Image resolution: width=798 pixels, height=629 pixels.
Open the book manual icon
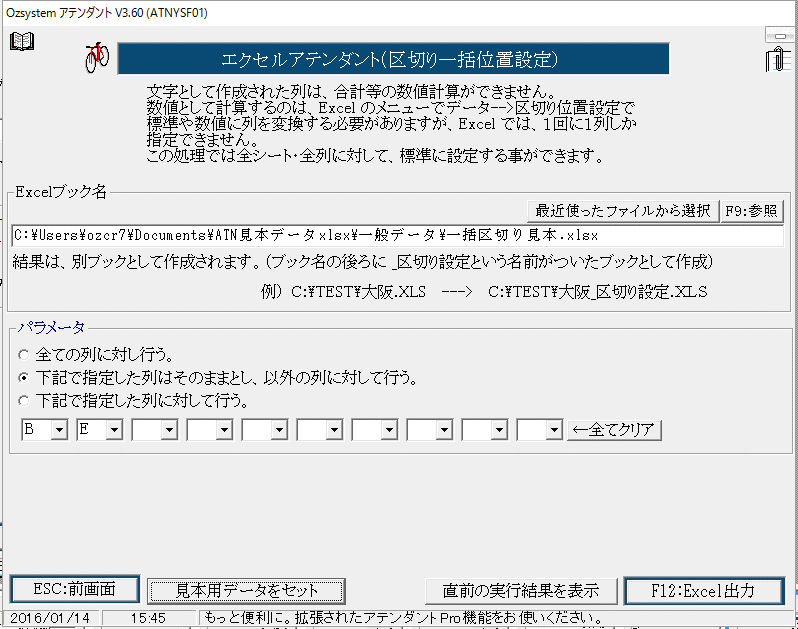[x=22, y=42]
